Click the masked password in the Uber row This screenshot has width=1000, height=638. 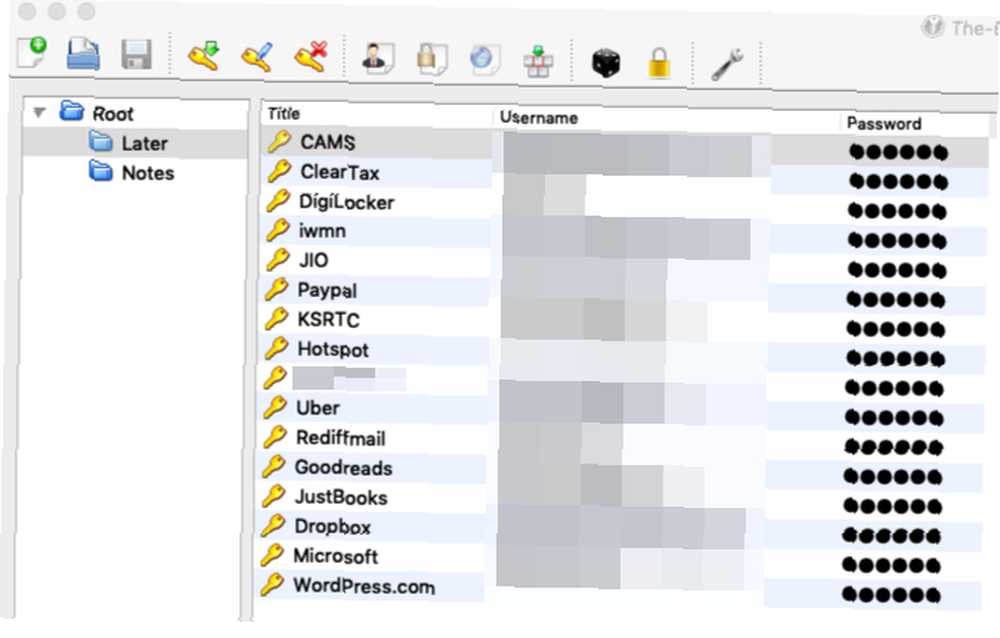coord(894,418)
